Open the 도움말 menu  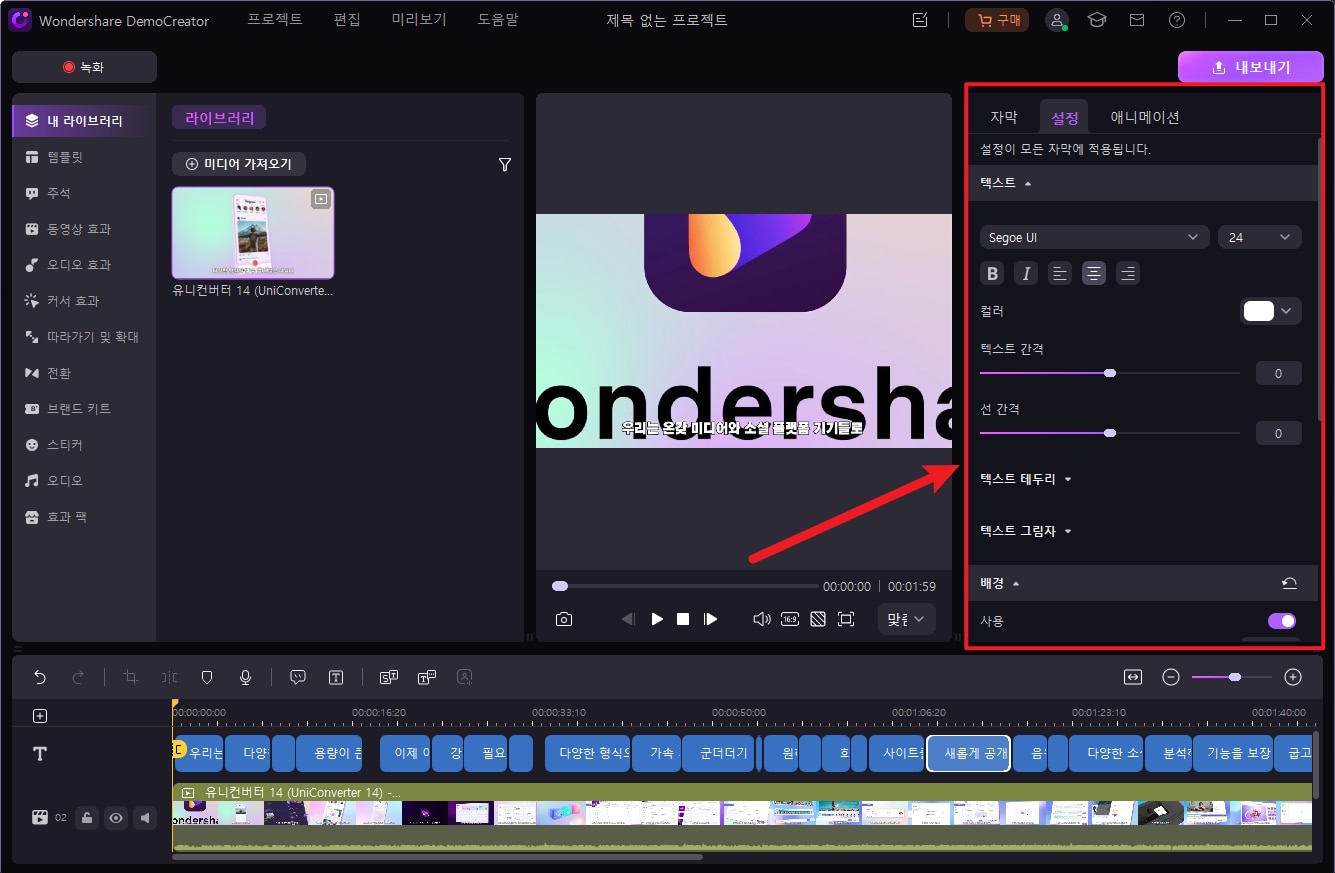click(x=498, y=20)
